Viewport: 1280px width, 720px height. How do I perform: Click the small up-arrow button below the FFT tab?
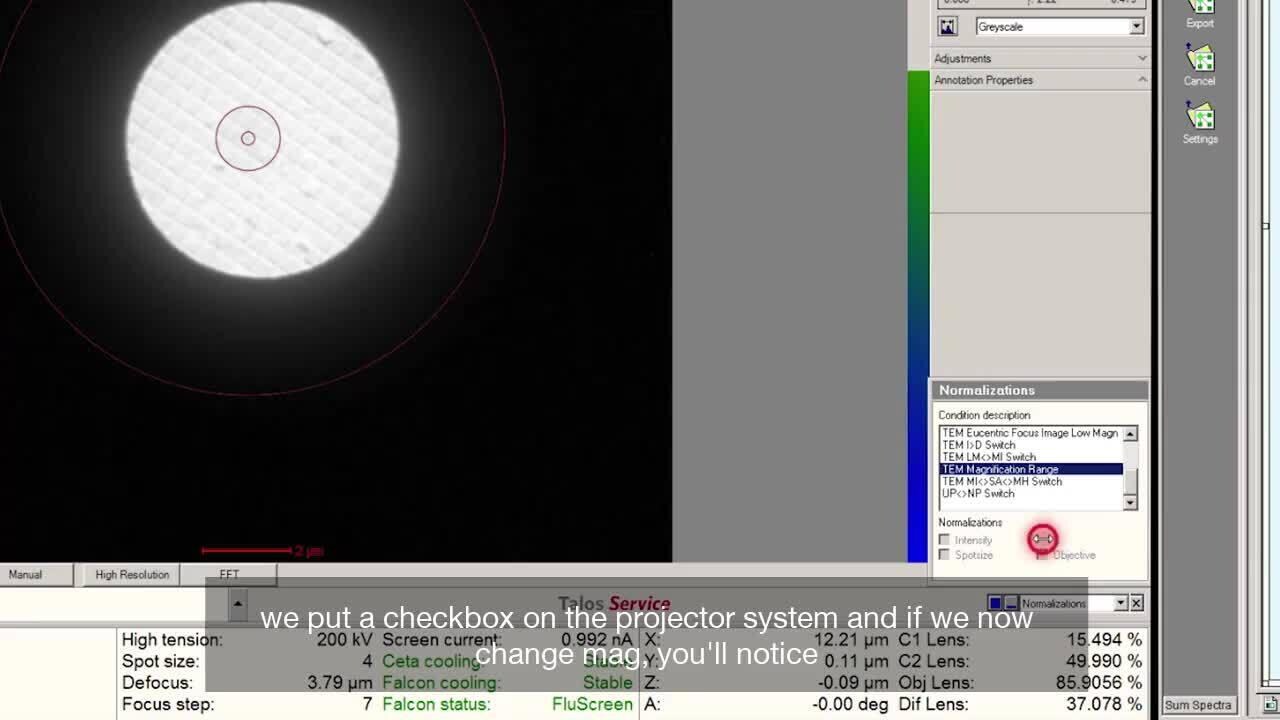237,603
